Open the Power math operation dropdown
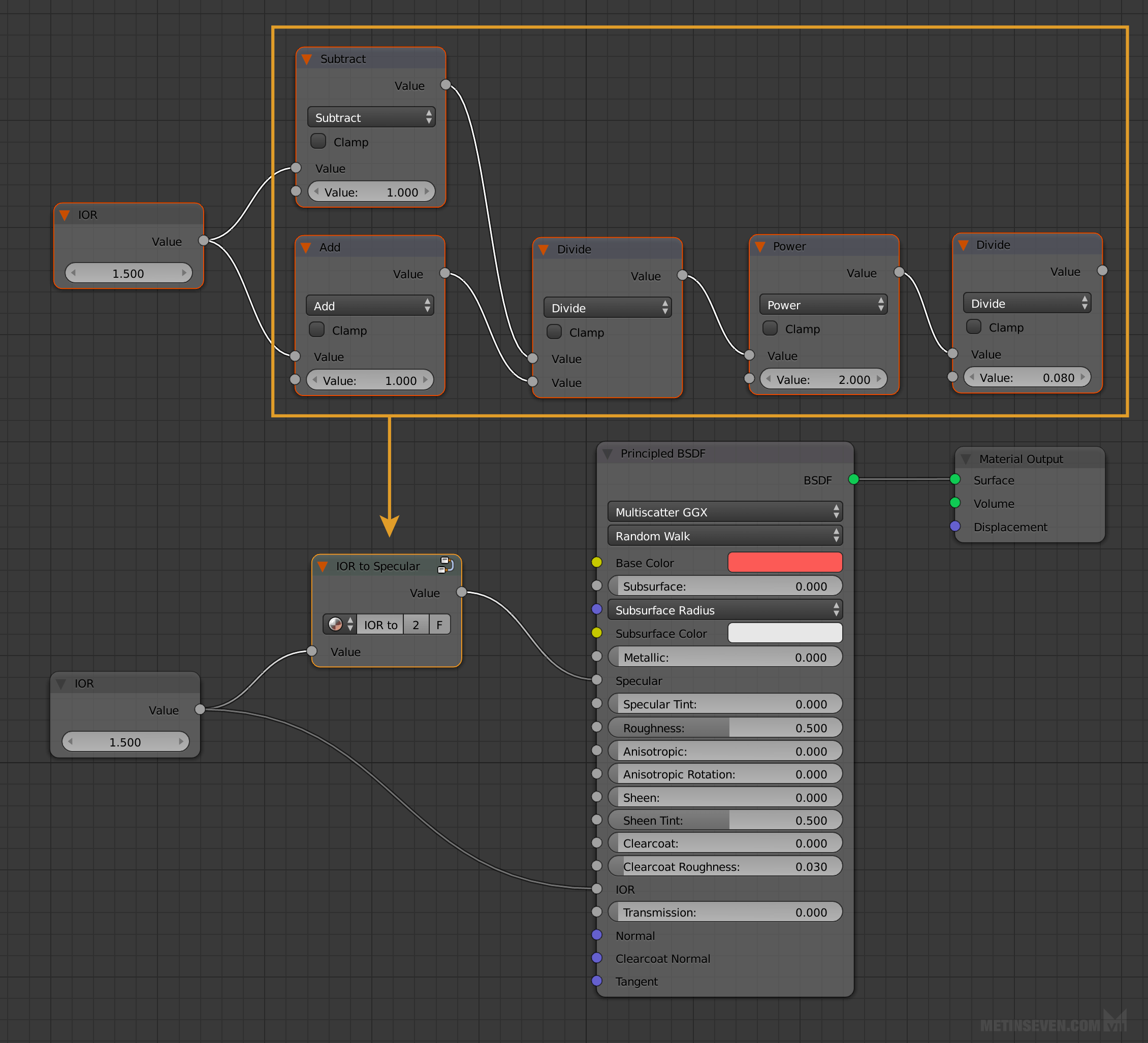This screenshot has width=1148, height=1043. coord(823,305)
